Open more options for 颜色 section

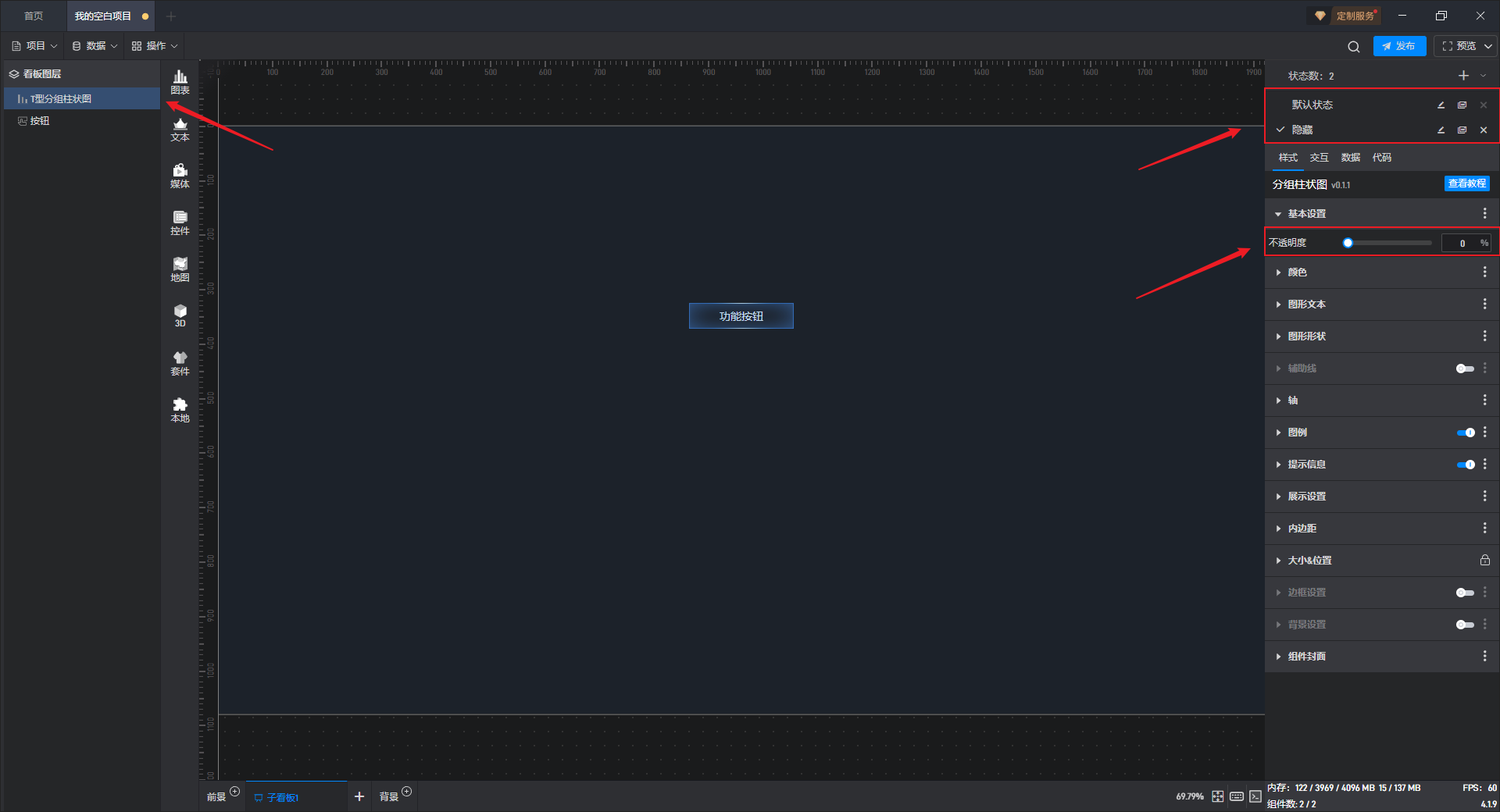pos(1485,272)
